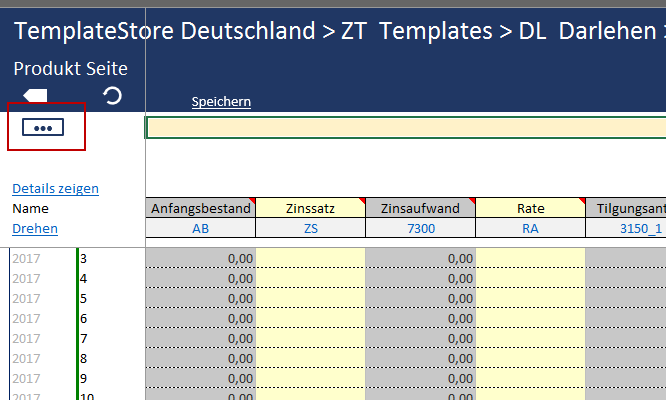Click the 7300 account code cell
Screen dimensions: 666x400
420,228
